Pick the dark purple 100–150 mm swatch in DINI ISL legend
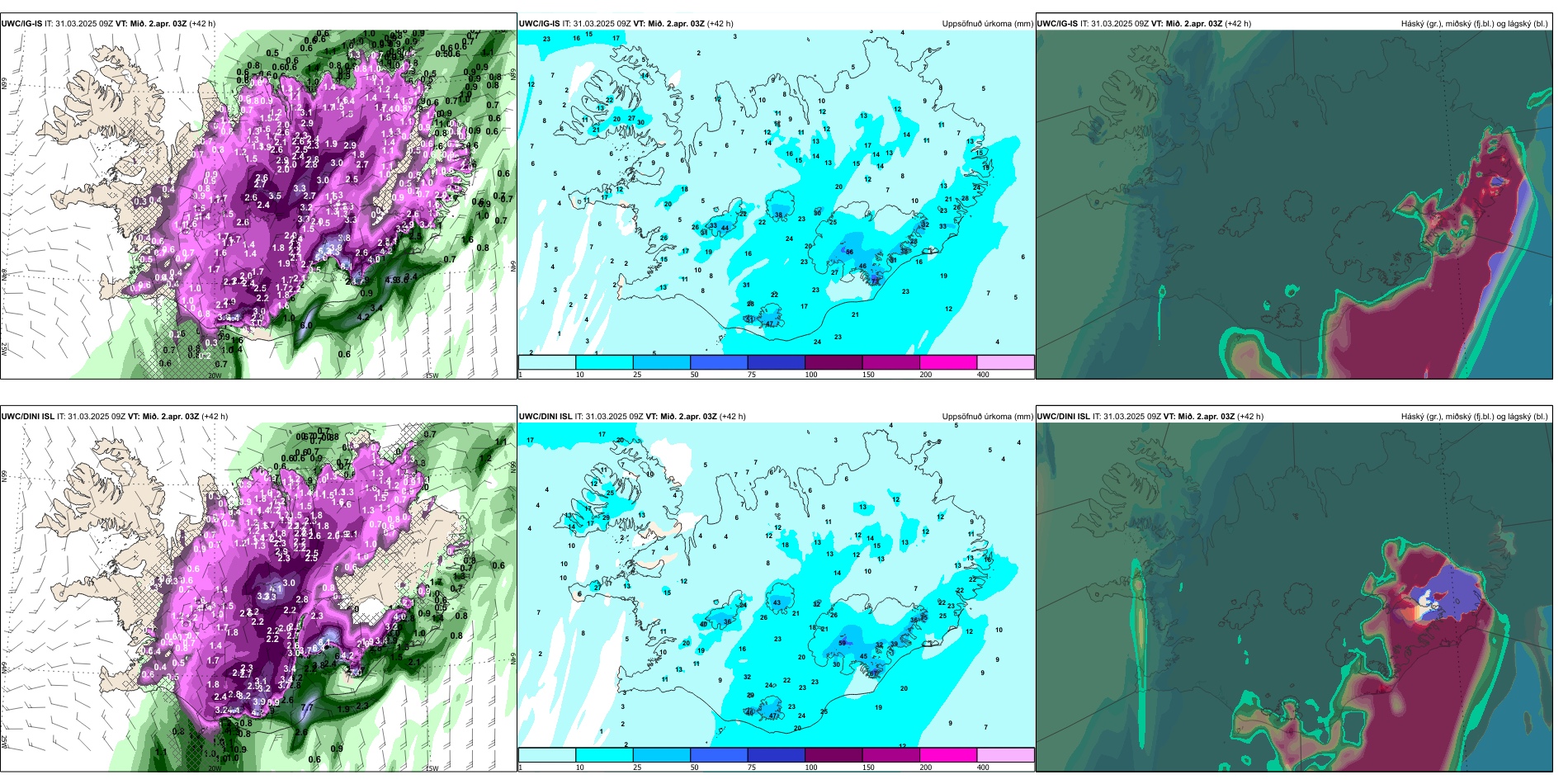 pyautogui.click(x=834, y=755)
